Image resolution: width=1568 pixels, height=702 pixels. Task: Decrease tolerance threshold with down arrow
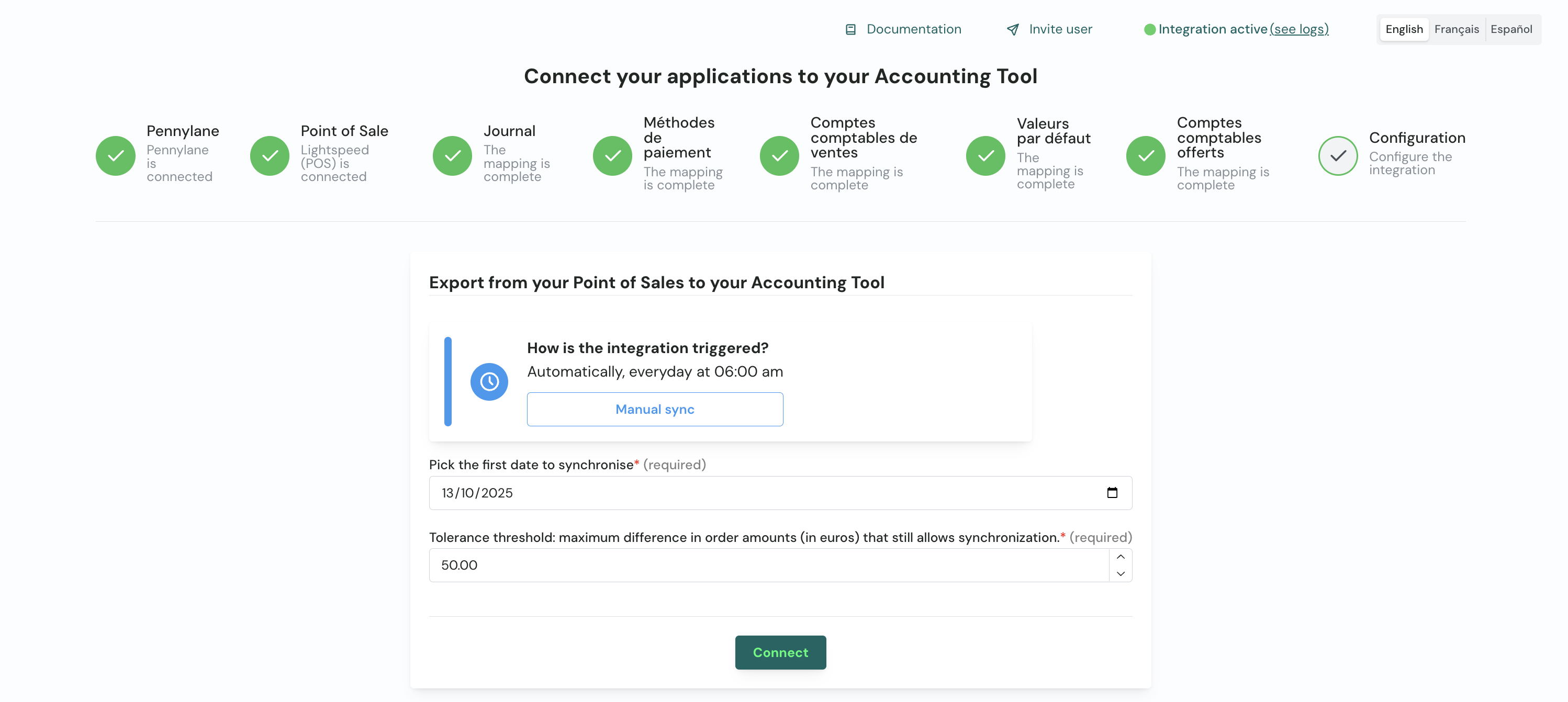(1120, 574)
